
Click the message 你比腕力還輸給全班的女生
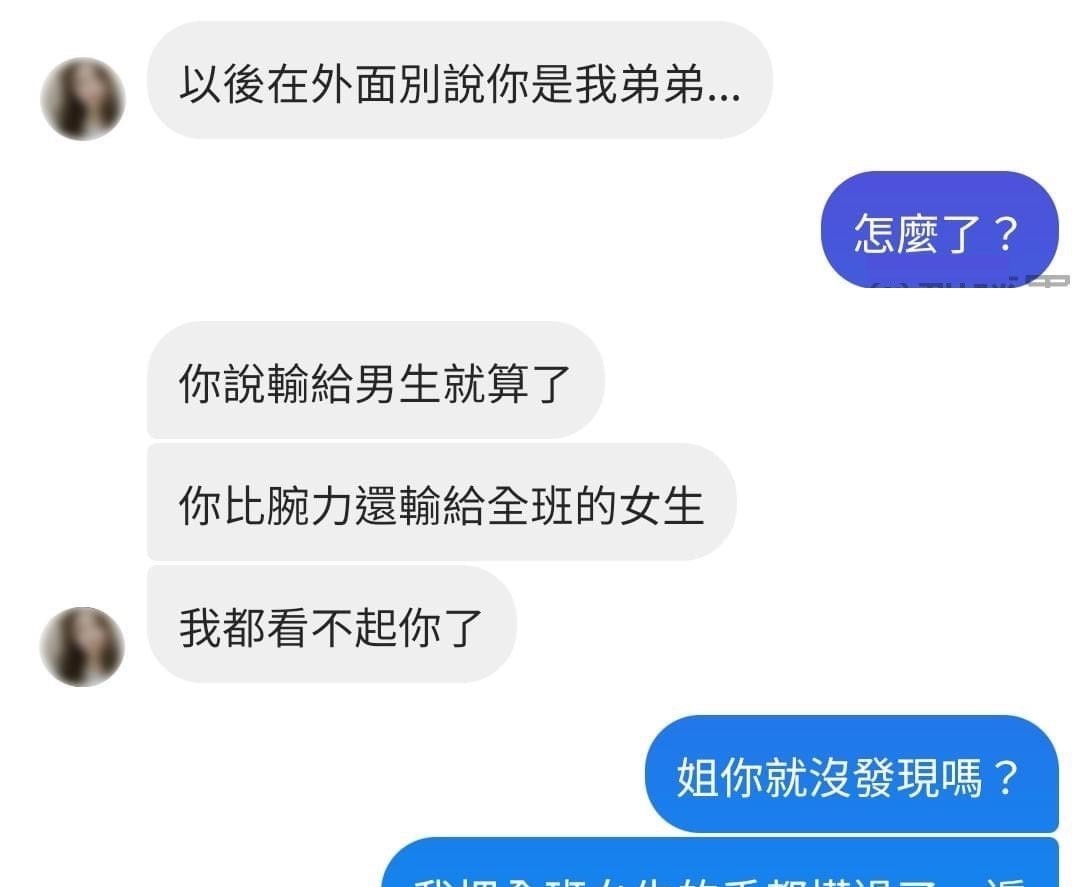pyautogui.click(x=442, y=502)
